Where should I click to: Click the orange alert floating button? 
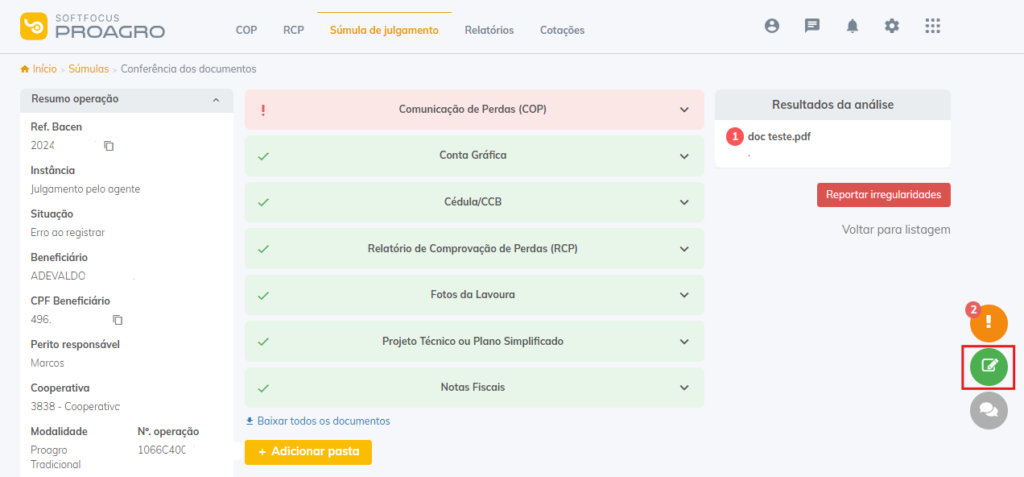pos(989,322)
